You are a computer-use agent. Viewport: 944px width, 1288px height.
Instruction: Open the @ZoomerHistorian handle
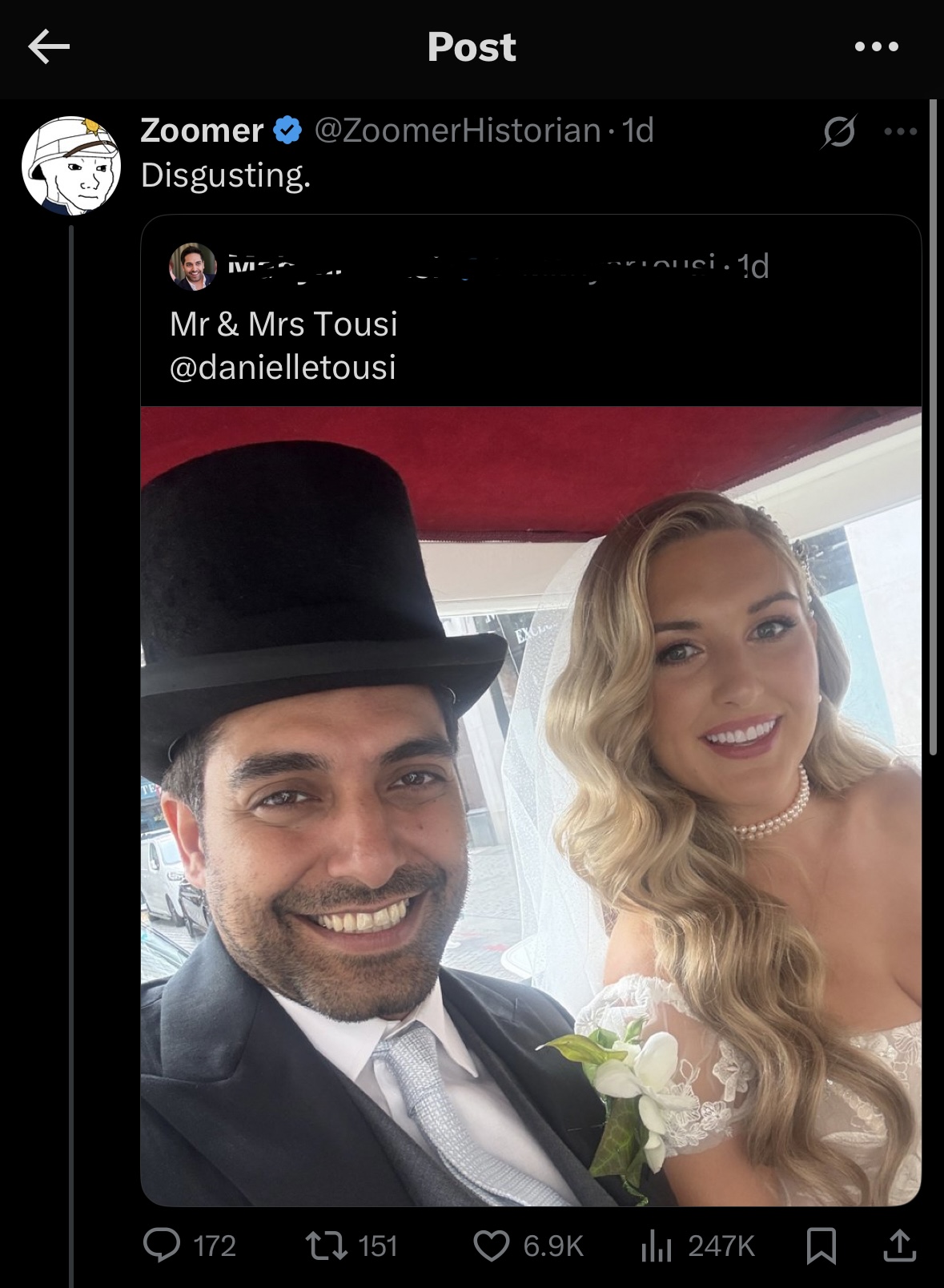[x=457, y=130]
